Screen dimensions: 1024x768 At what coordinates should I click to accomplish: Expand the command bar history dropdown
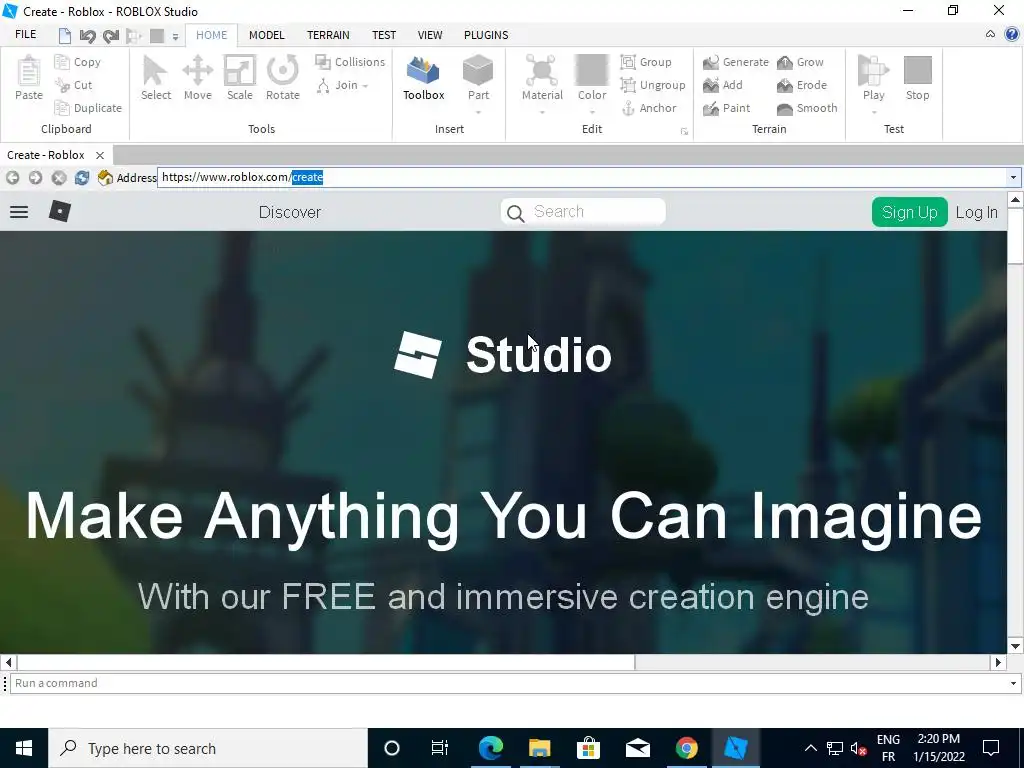click(x=1013, y=683)
